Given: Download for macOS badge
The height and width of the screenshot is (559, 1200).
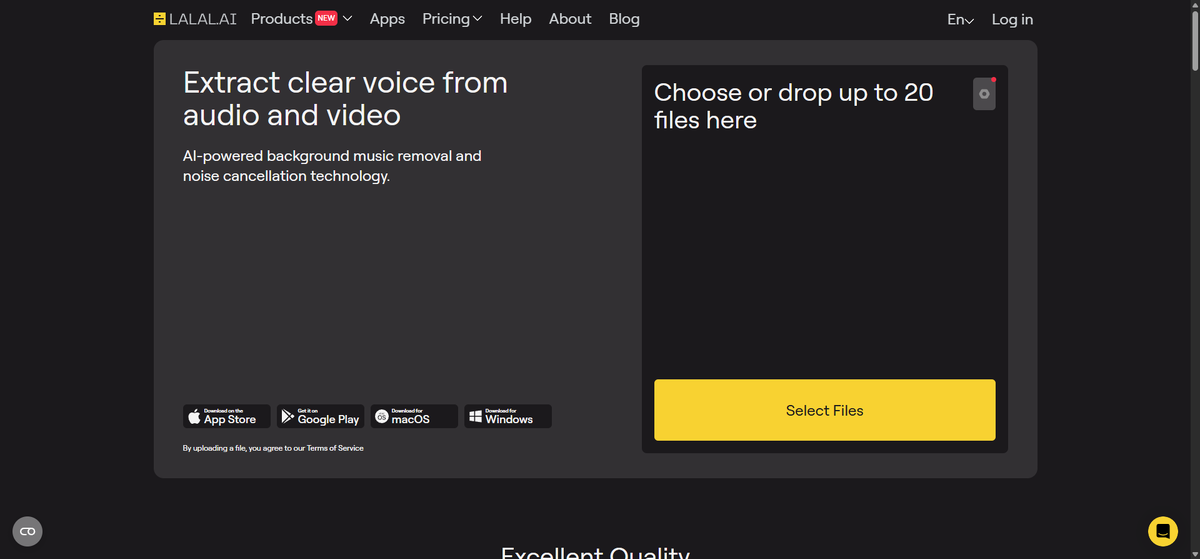Looking at the screenshot, I should click(414, 416).
